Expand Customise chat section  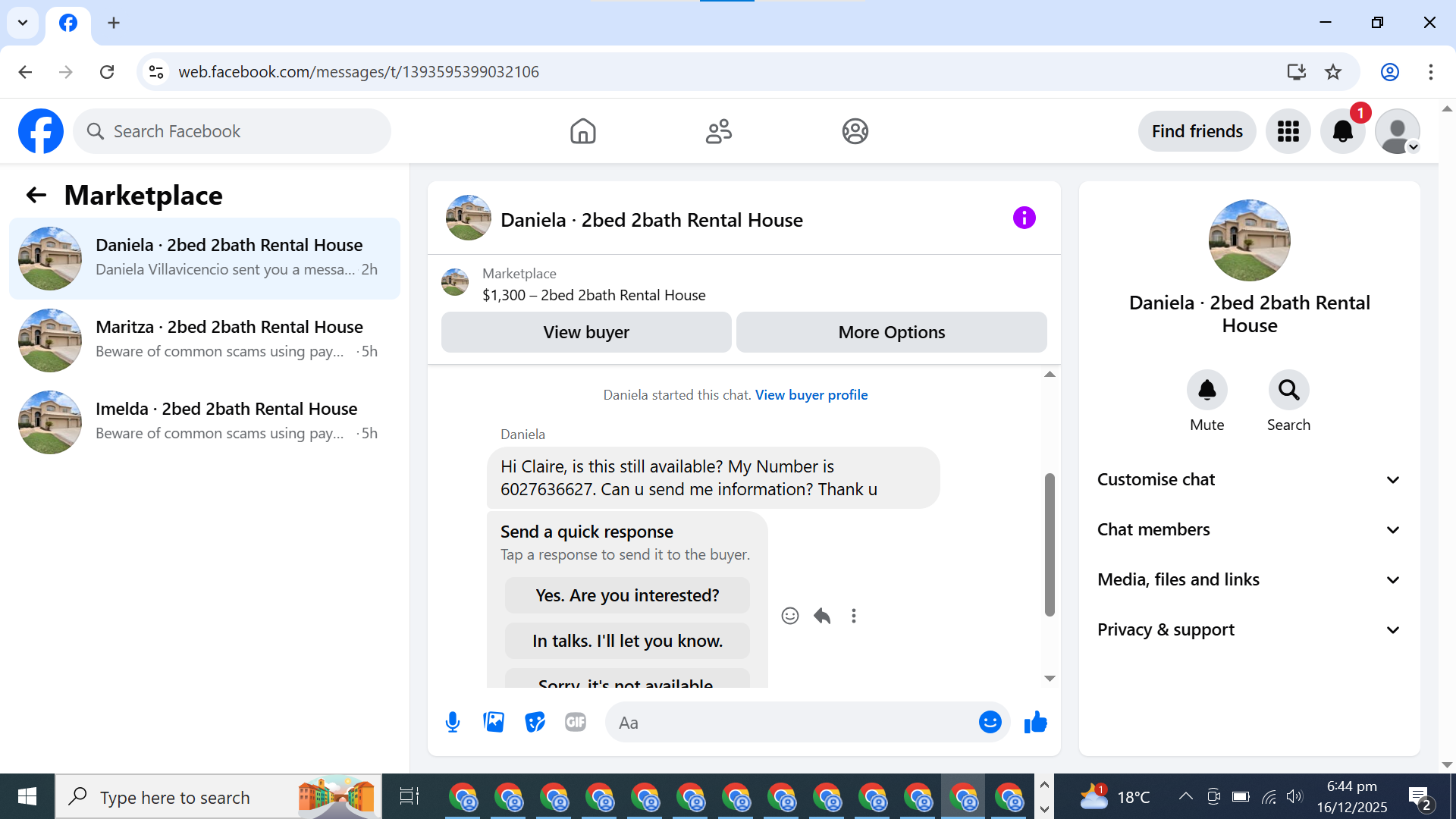pyautogui.click(x=1249, y=480)
